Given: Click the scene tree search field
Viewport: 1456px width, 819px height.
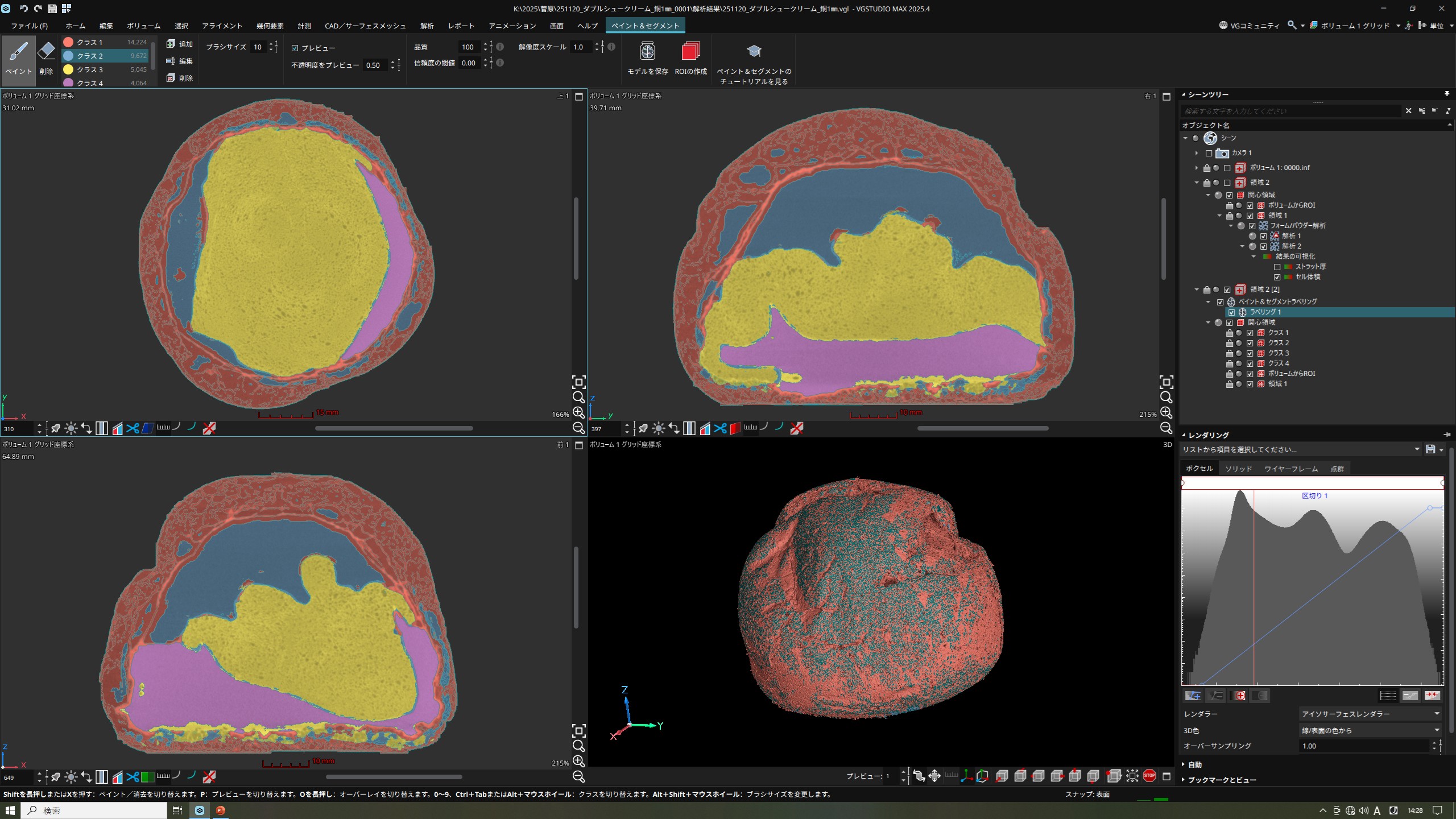Looking at the screenshot, I should point(1291,111).
